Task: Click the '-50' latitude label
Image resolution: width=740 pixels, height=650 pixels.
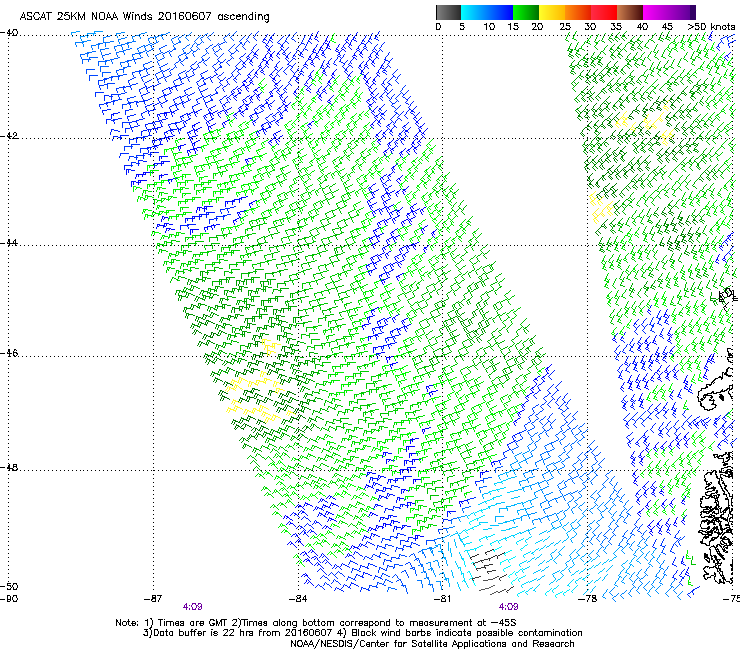Action: tap(9, 587)
